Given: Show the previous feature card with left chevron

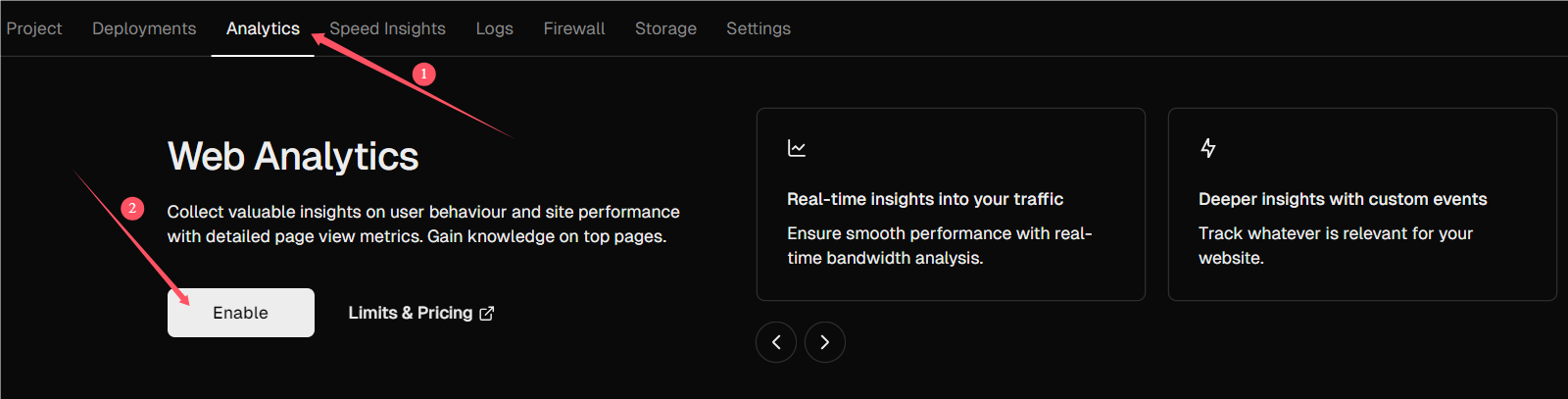Looking at the screenshot, I should 776,342.
